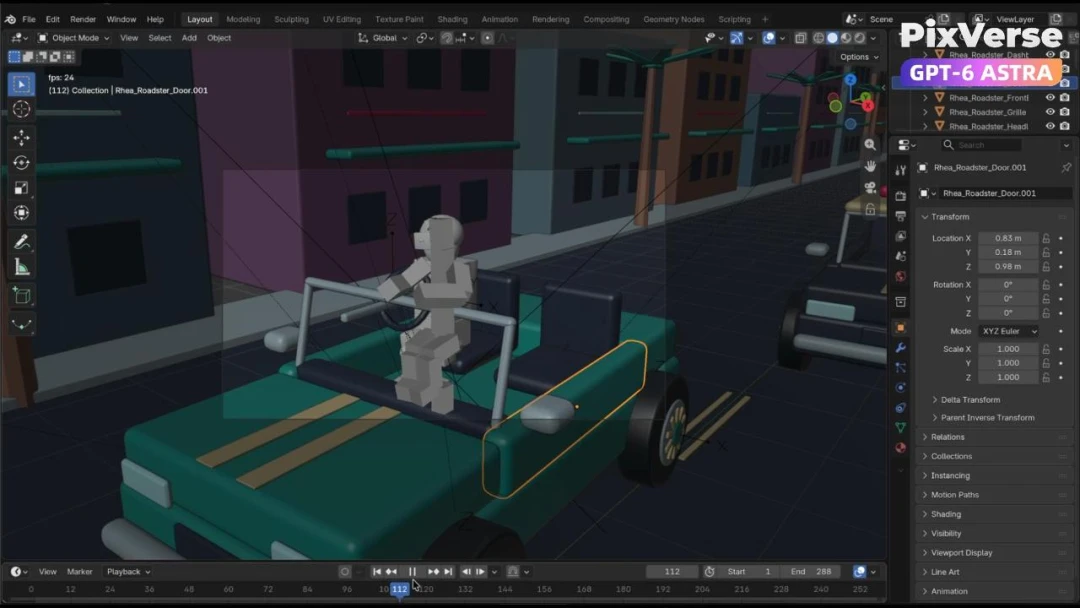Expand the Relations panel

[947, 437]
